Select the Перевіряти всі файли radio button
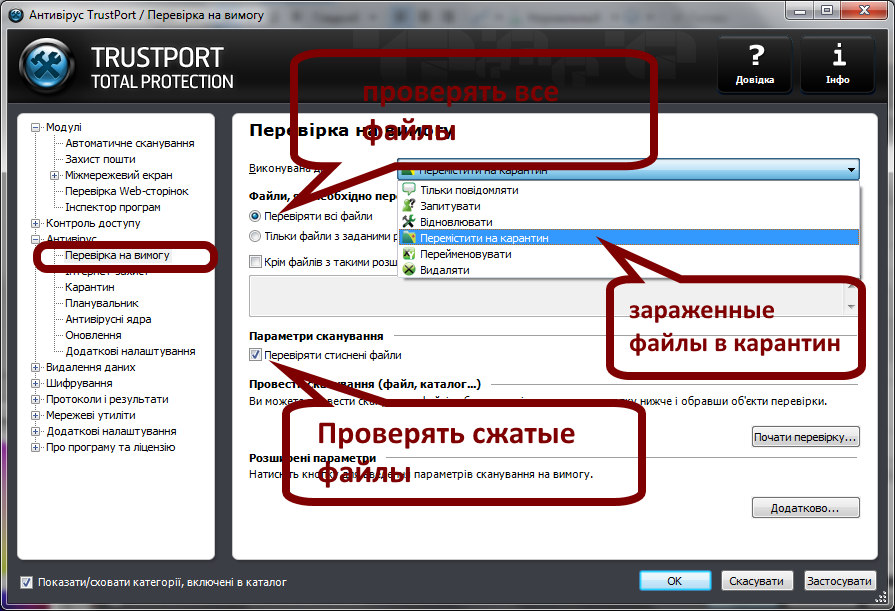Image resolution: width=895 pixels, height=611 pixels. (x=253, y=217)
